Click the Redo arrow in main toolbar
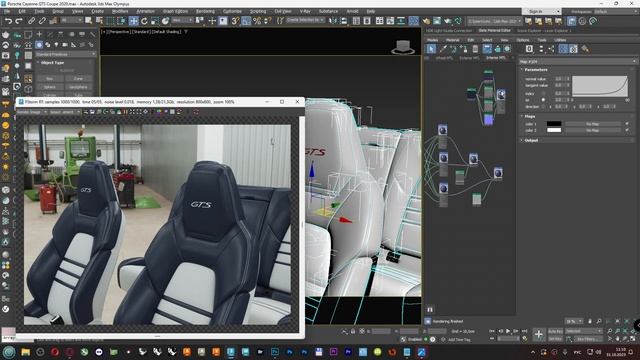This screenshot has height=360, width=640. click(x=19, y=20)
